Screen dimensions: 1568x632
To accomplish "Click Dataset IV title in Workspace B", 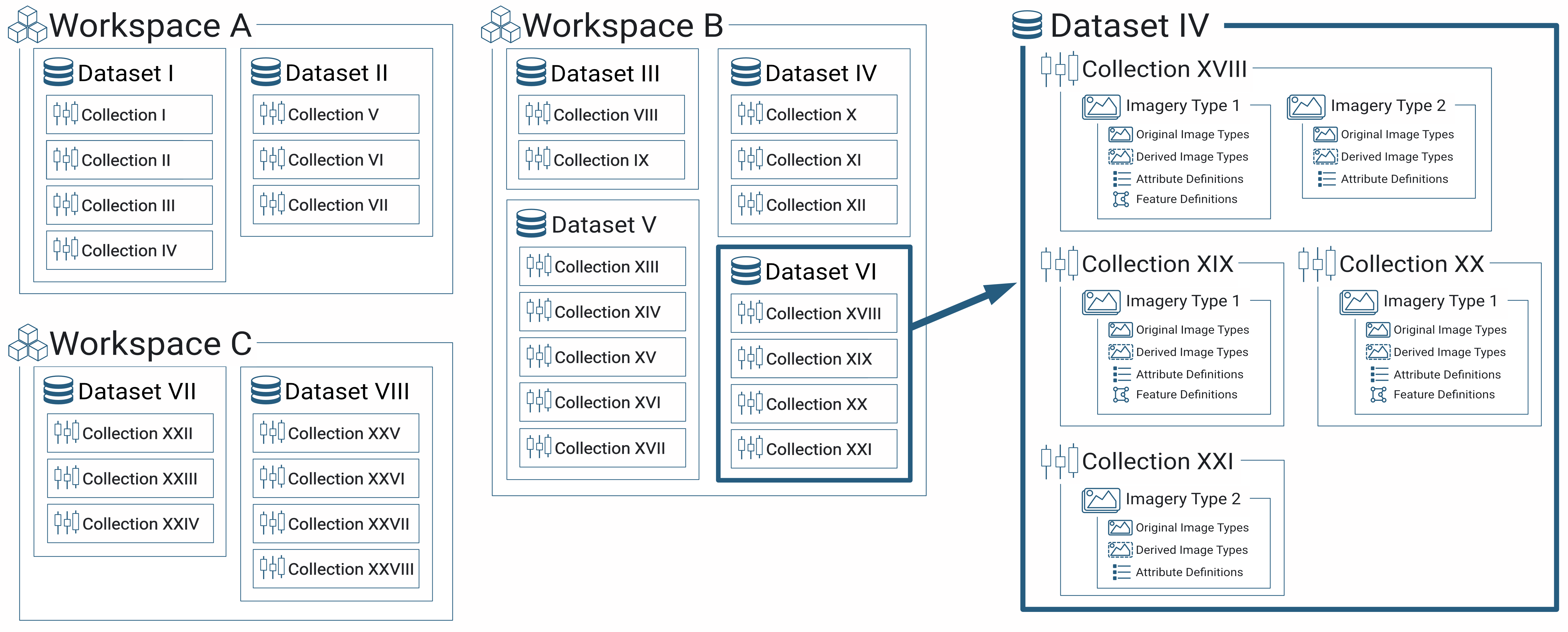I will click(821, 73).
